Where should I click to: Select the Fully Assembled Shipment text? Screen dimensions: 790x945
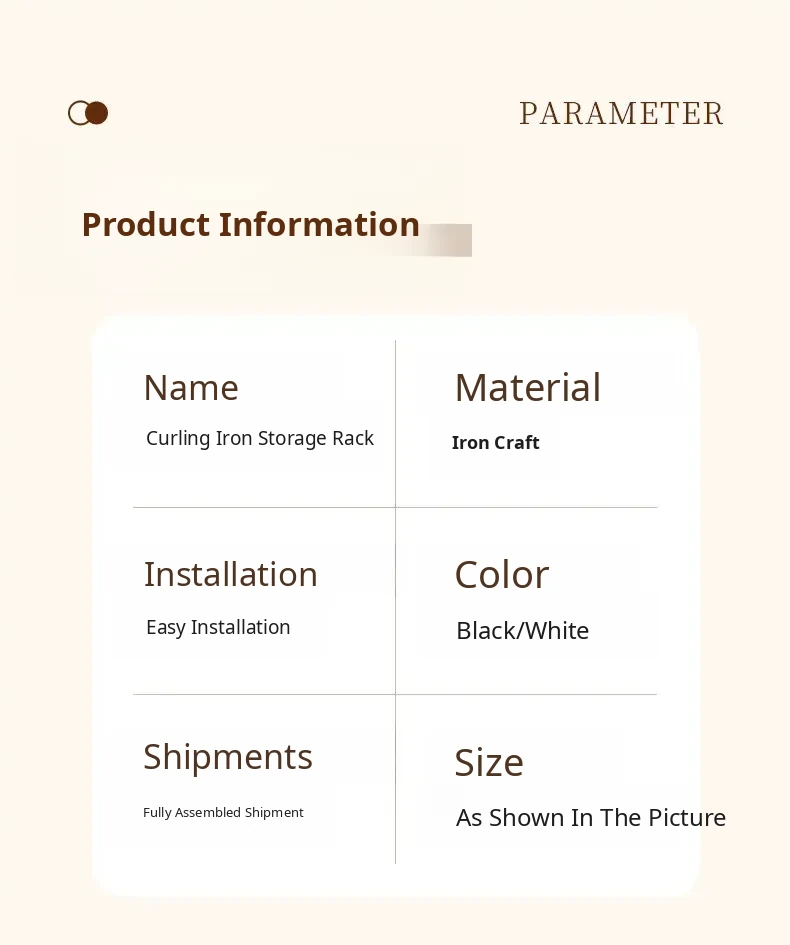click(223, 813)
